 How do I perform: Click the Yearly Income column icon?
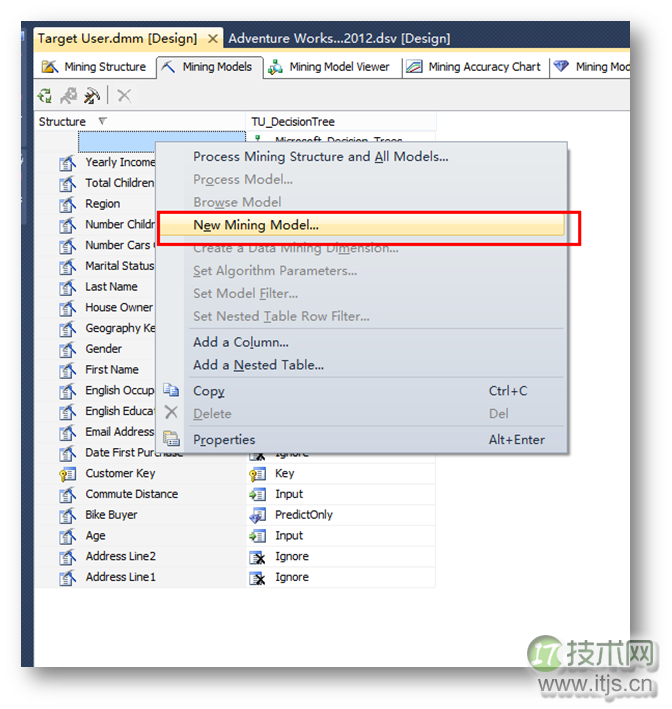click(68, 162)
